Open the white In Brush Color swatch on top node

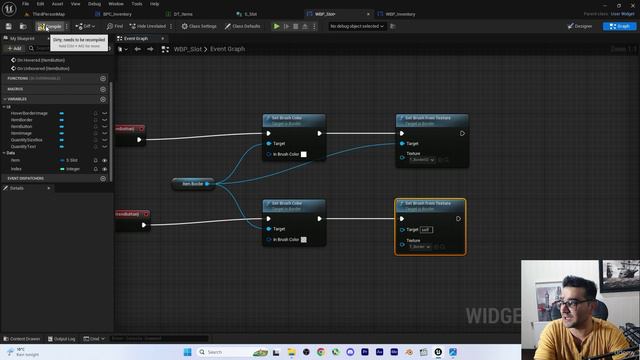(304, 154)
